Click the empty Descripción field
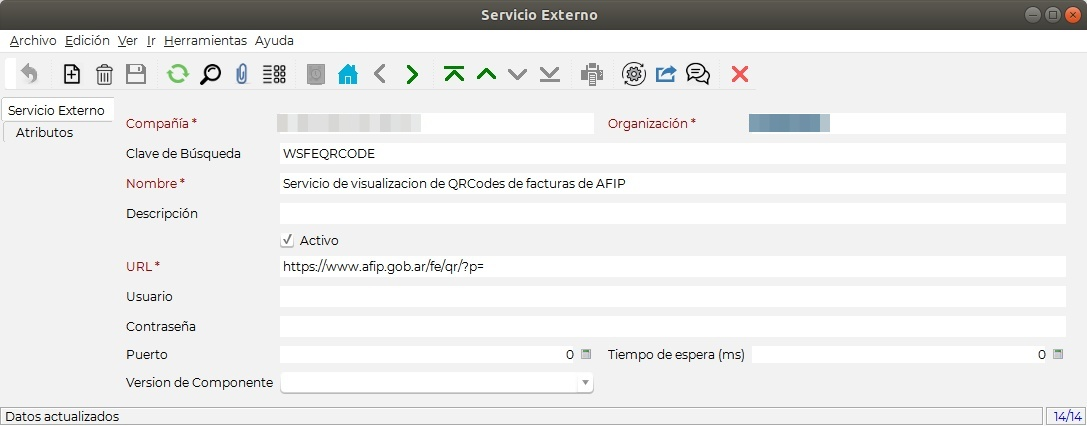 coord(672,213)
